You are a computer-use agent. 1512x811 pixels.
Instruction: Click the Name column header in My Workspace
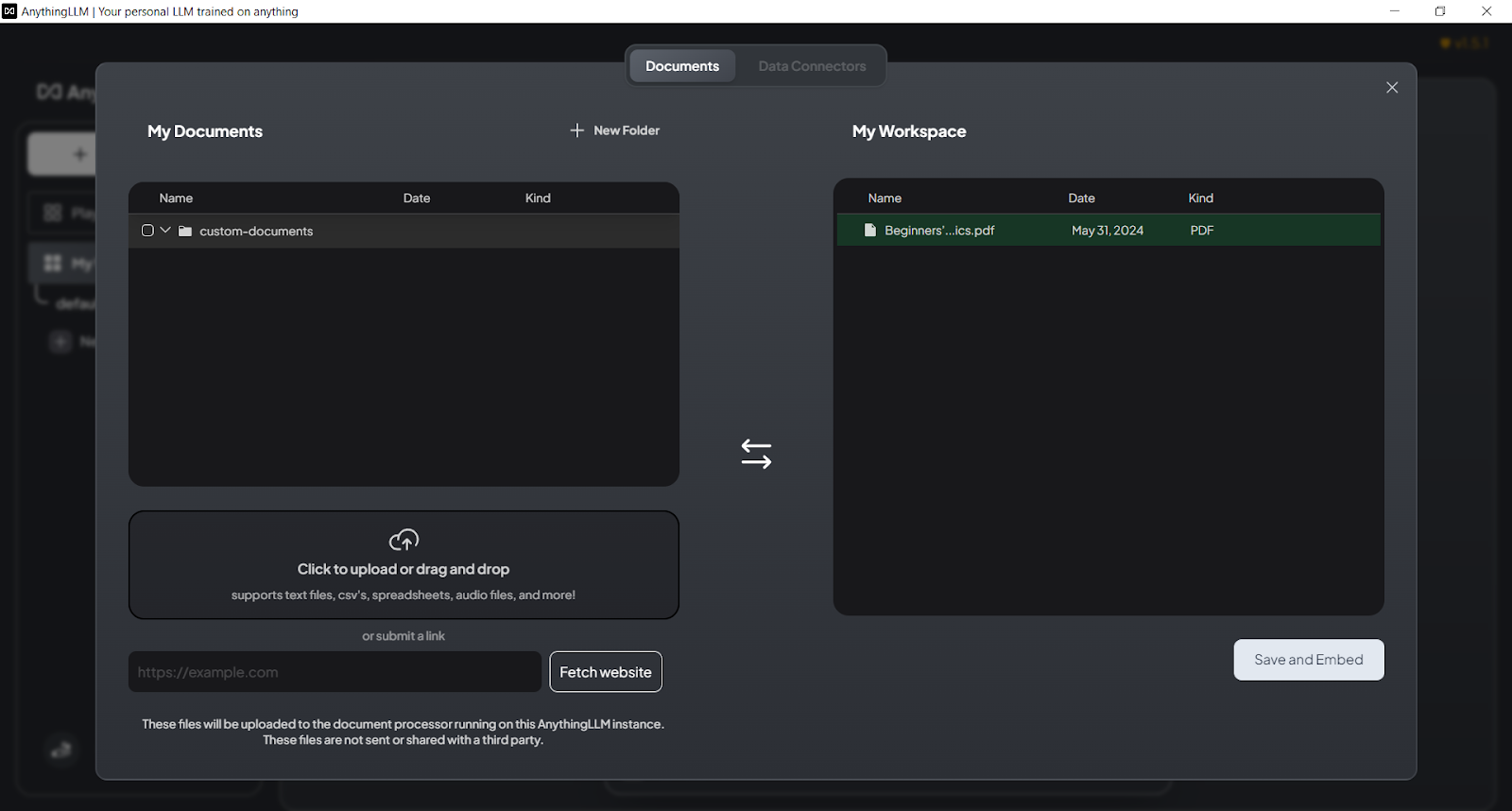point(885,198)
